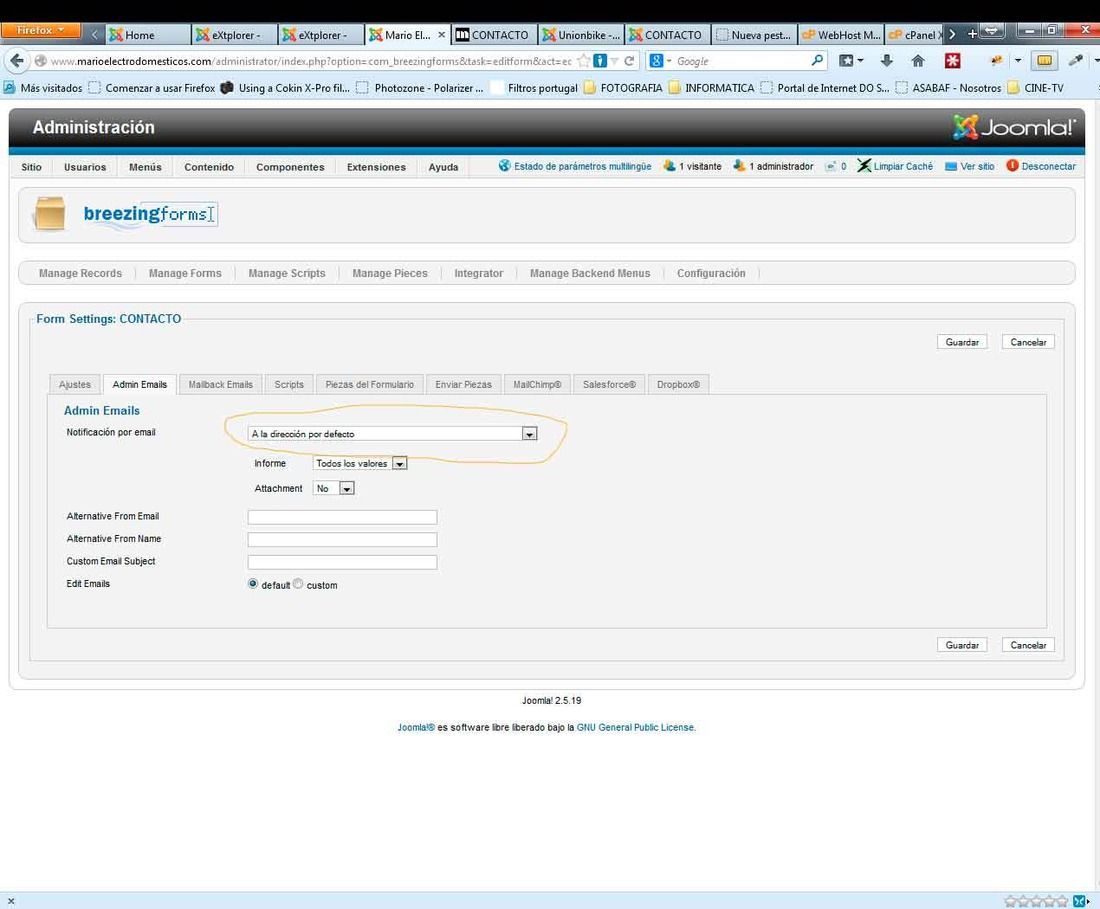Click the Google search magnifier icon

[817, 61]
